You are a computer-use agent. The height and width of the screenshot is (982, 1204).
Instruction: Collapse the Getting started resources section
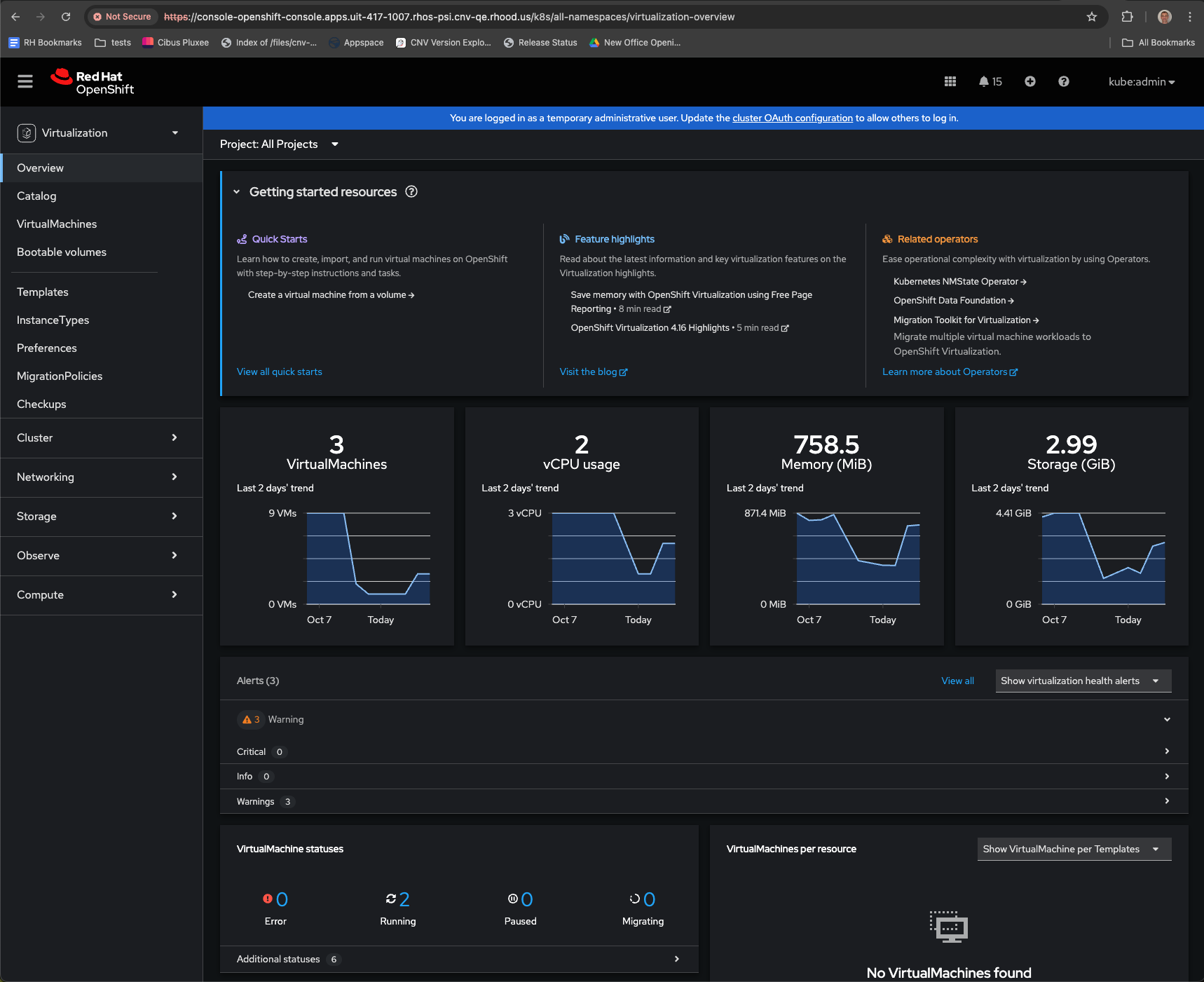[x=237, y=192]
